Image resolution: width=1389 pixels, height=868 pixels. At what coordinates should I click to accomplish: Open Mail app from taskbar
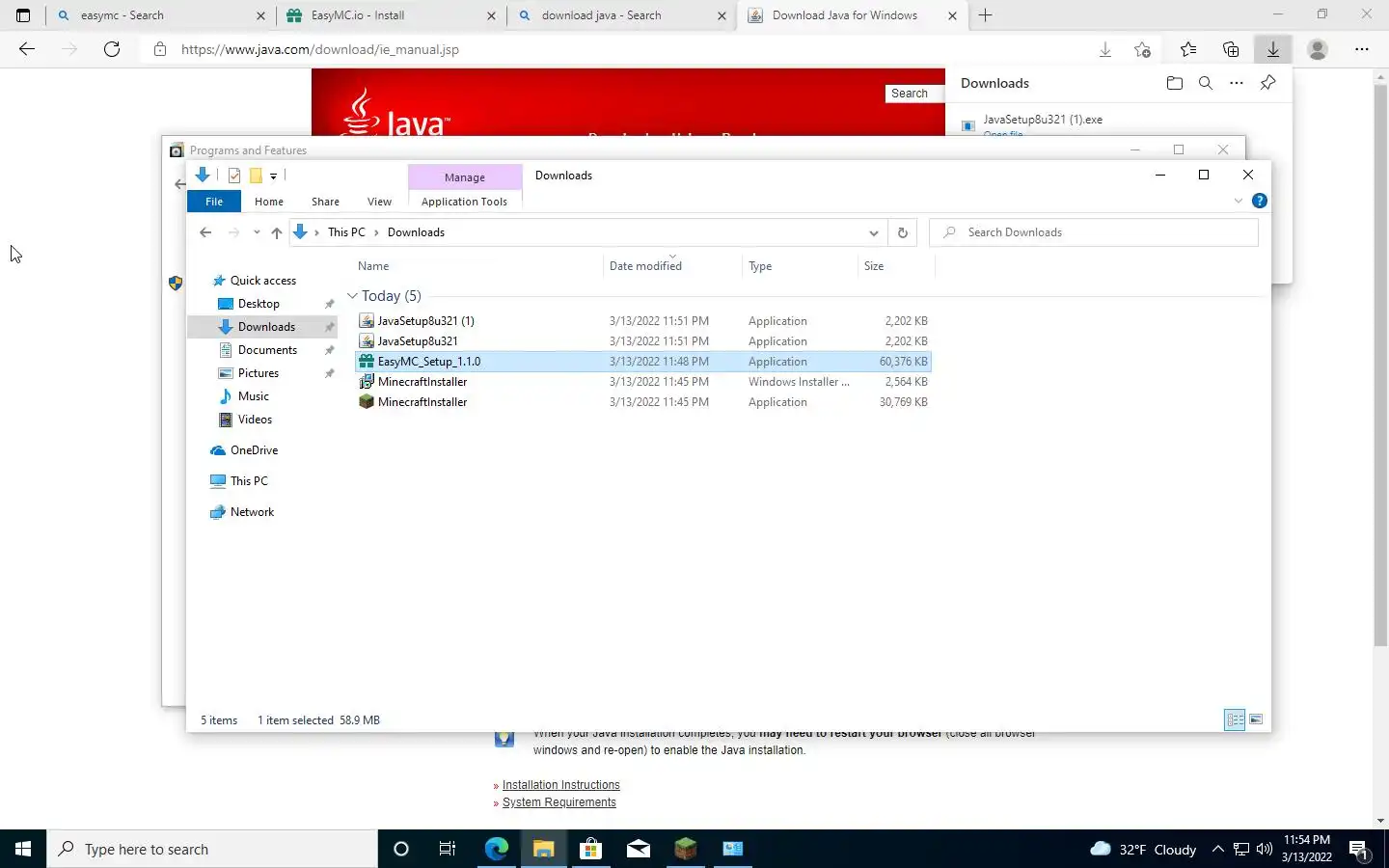tap(638, 849)
